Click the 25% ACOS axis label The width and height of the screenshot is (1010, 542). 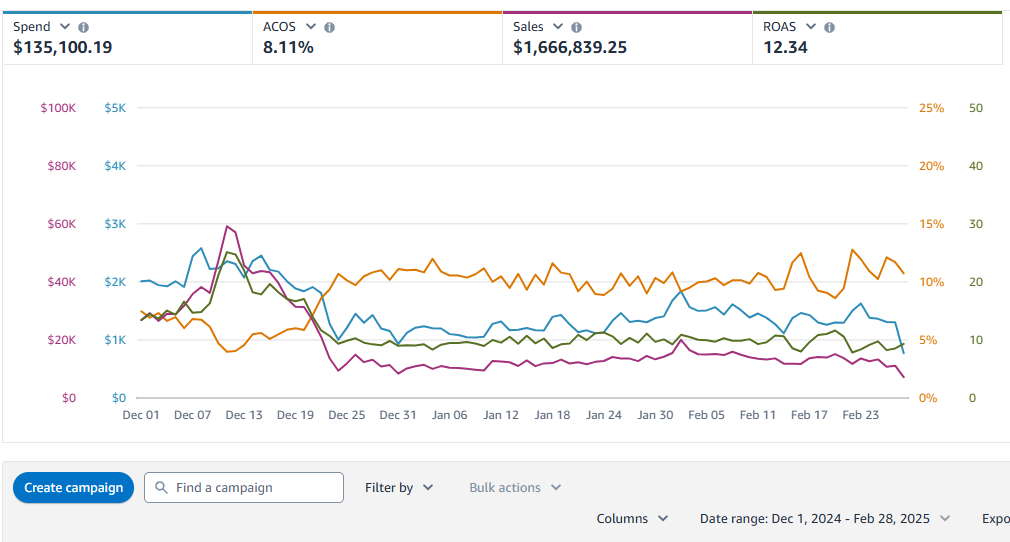point(931,108)
